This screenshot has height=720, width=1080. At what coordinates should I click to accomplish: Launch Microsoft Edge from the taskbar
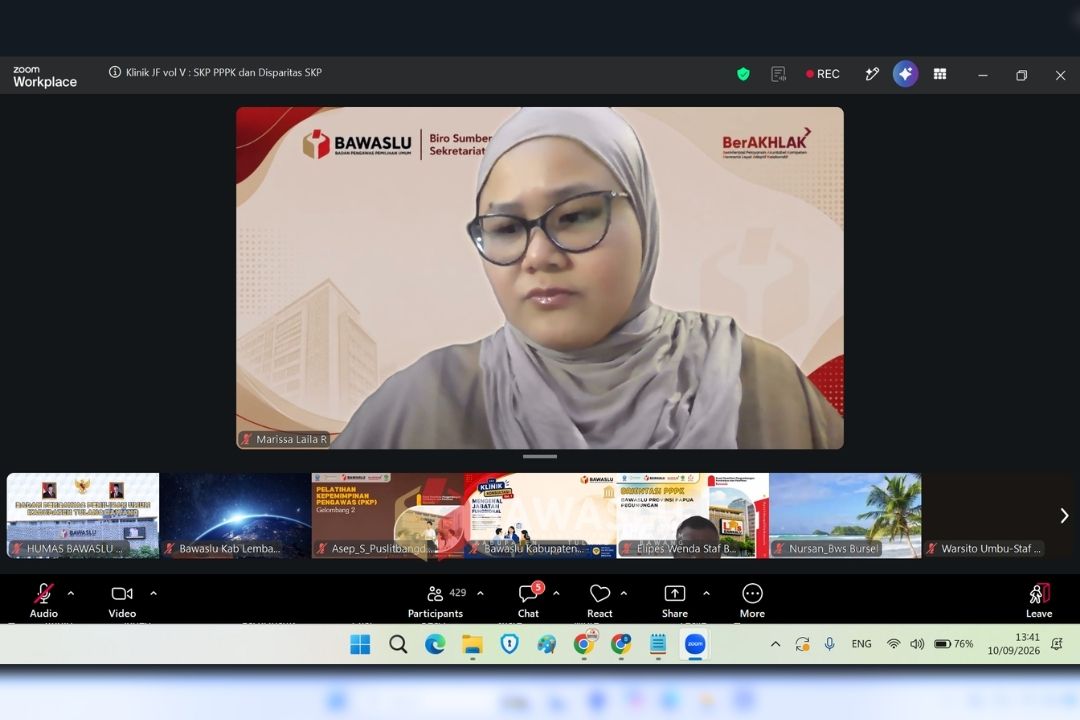click(x=435, y=644)
